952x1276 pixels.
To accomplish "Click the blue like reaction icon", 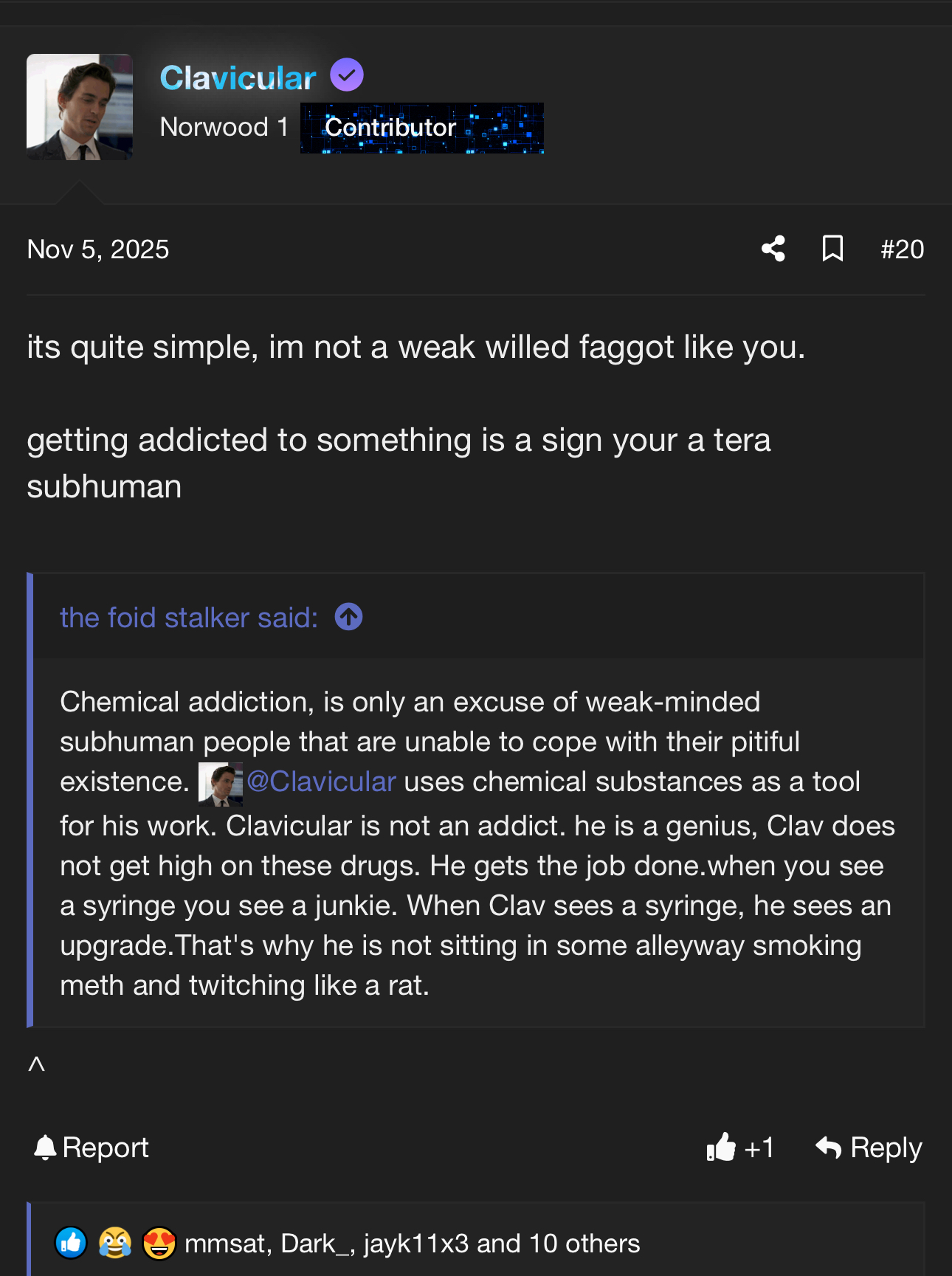I will click(x=72, y=1243).
